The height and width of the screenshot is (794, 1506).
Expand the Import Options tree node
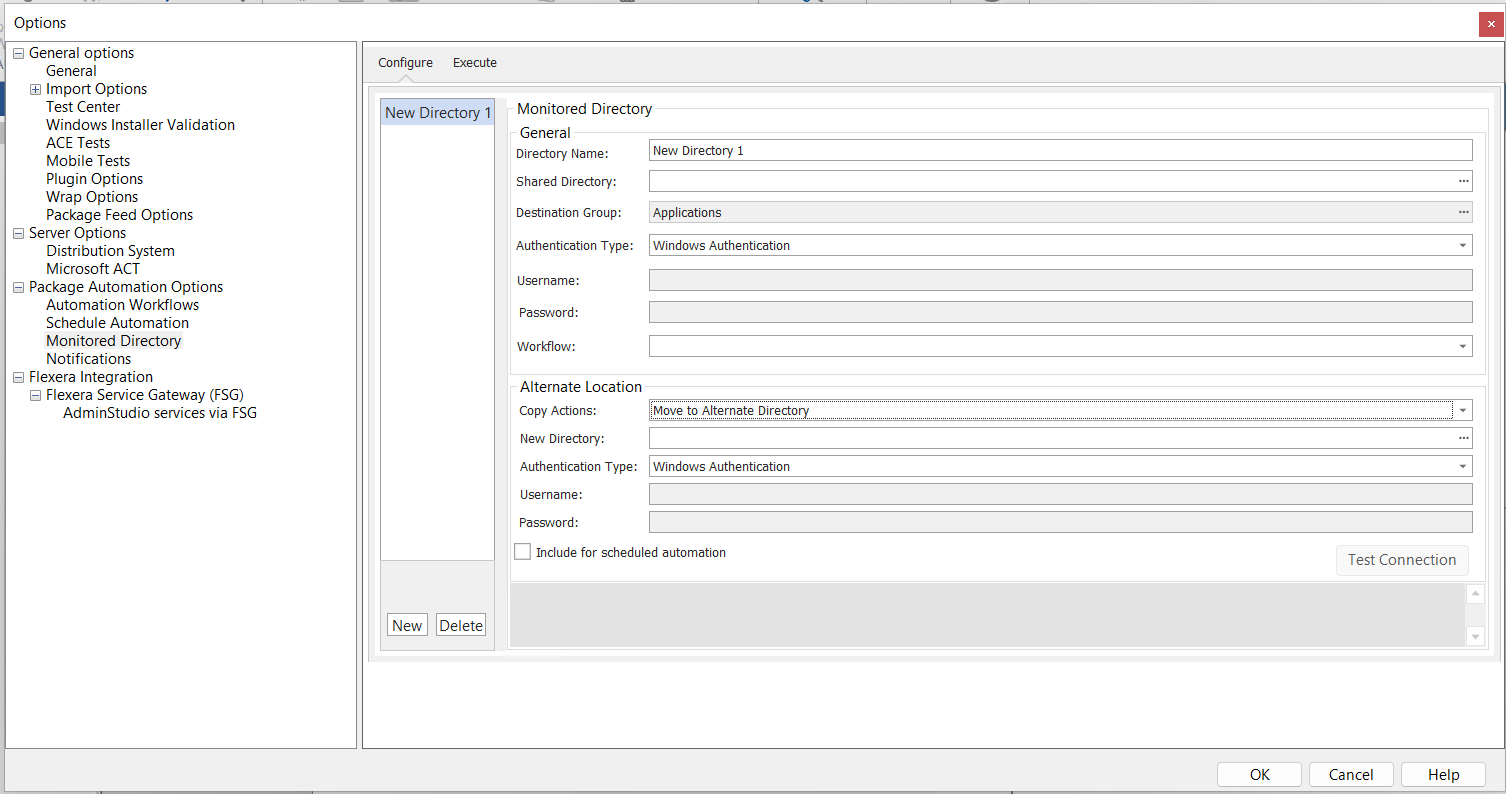click(36, 89)
